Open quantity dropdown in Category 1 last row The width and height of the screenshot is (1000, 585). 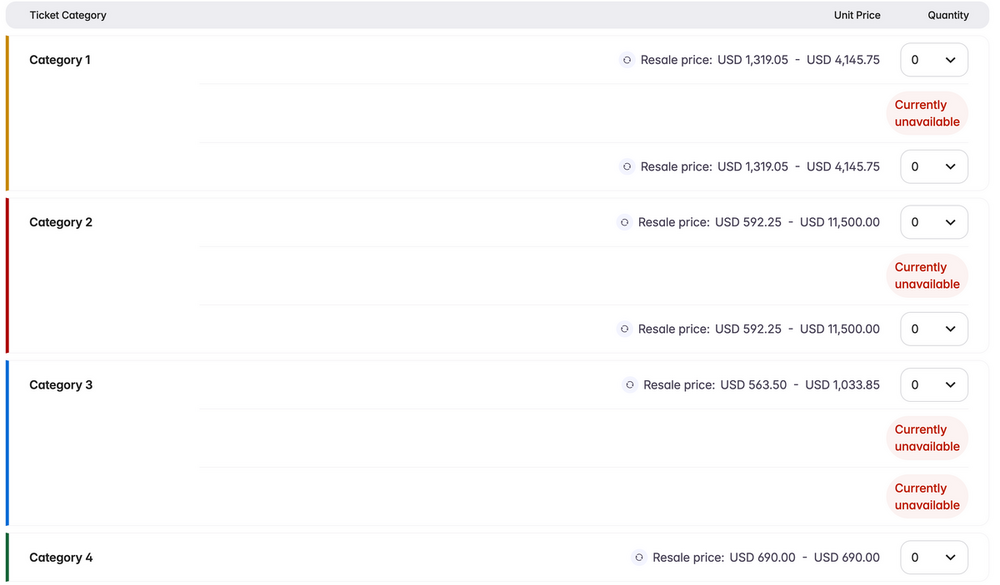point(934,167)
